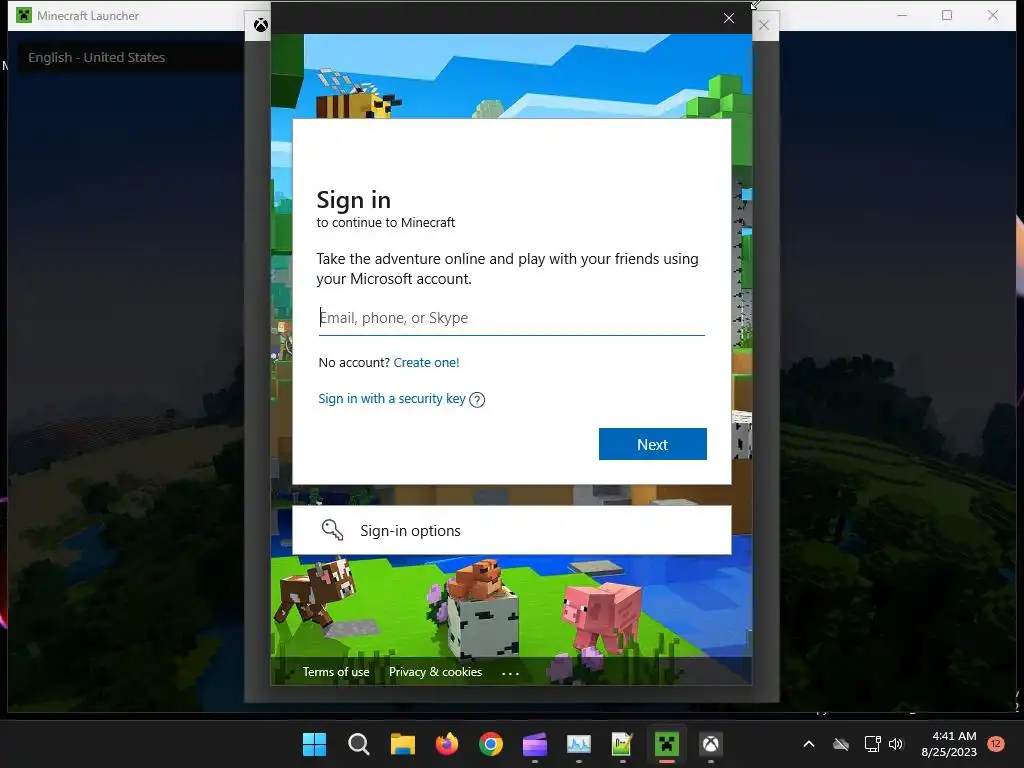Open the three-dots footer menu
This screenshot has height=768, width=1024.
click(510, 673)
